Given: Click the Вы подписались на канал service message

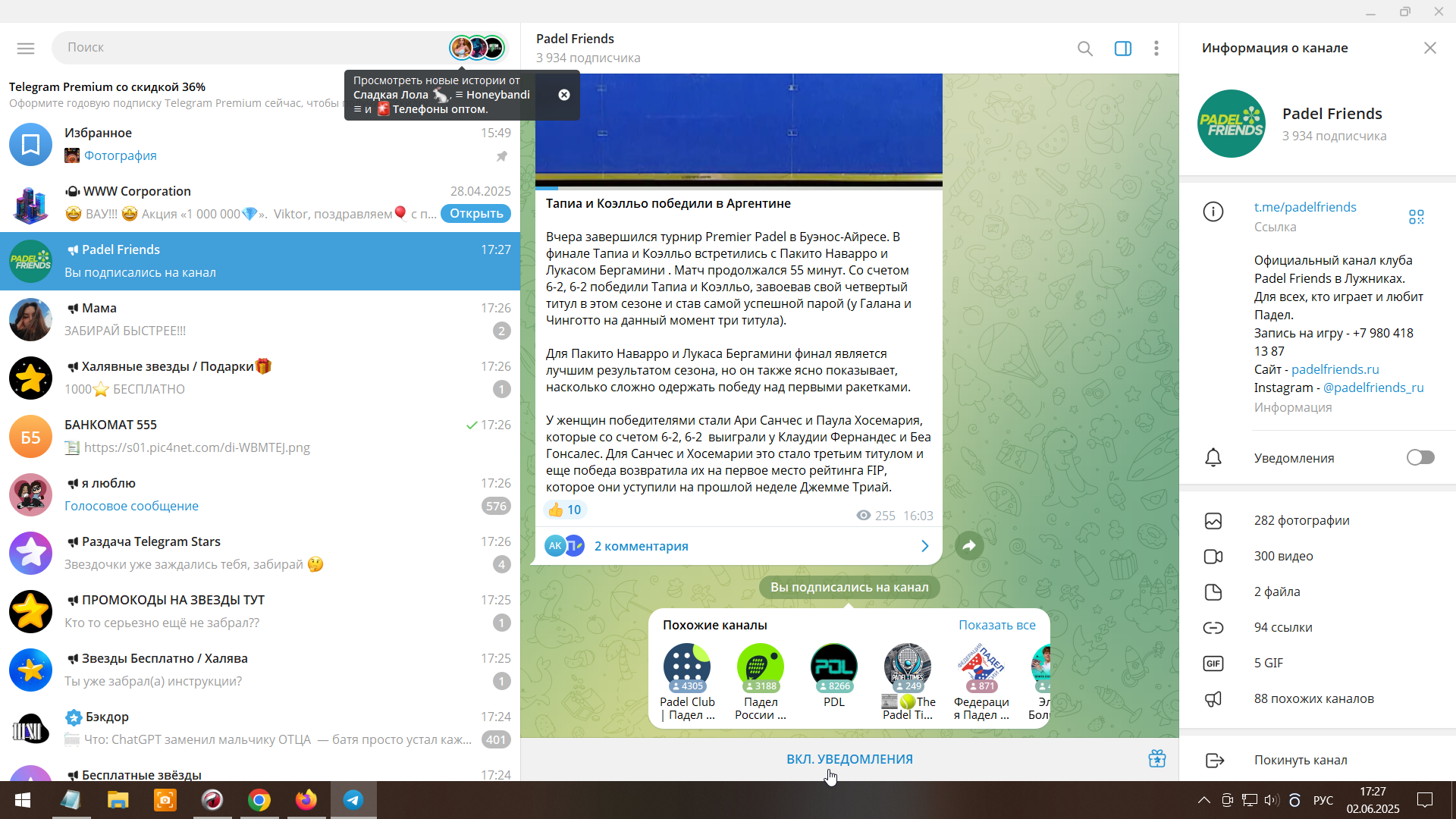Looking at the screenshot, I should [x=849, y=587].
